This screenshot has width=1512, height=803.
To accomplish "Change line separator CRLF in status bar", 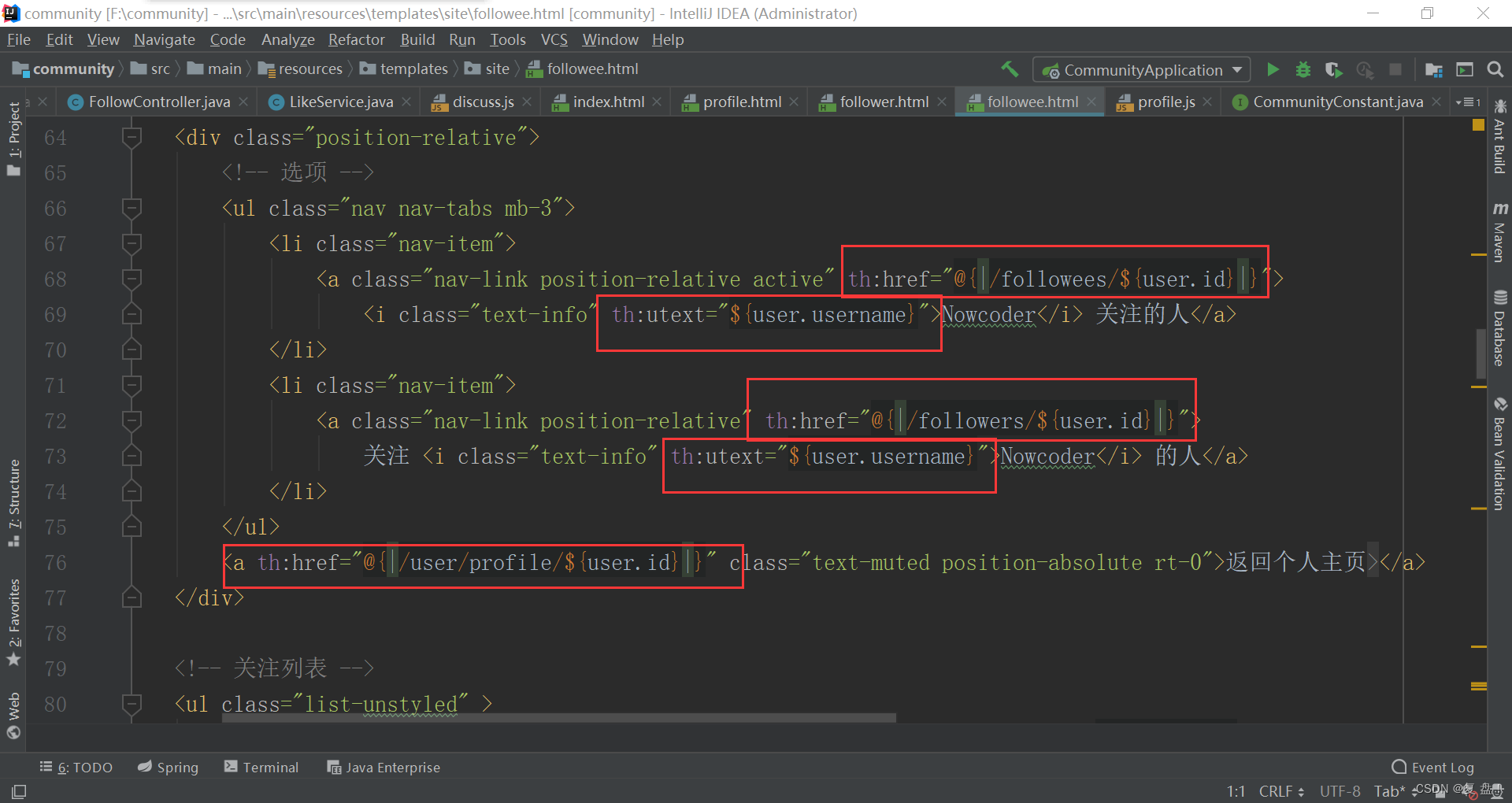I will [1281, 791].
